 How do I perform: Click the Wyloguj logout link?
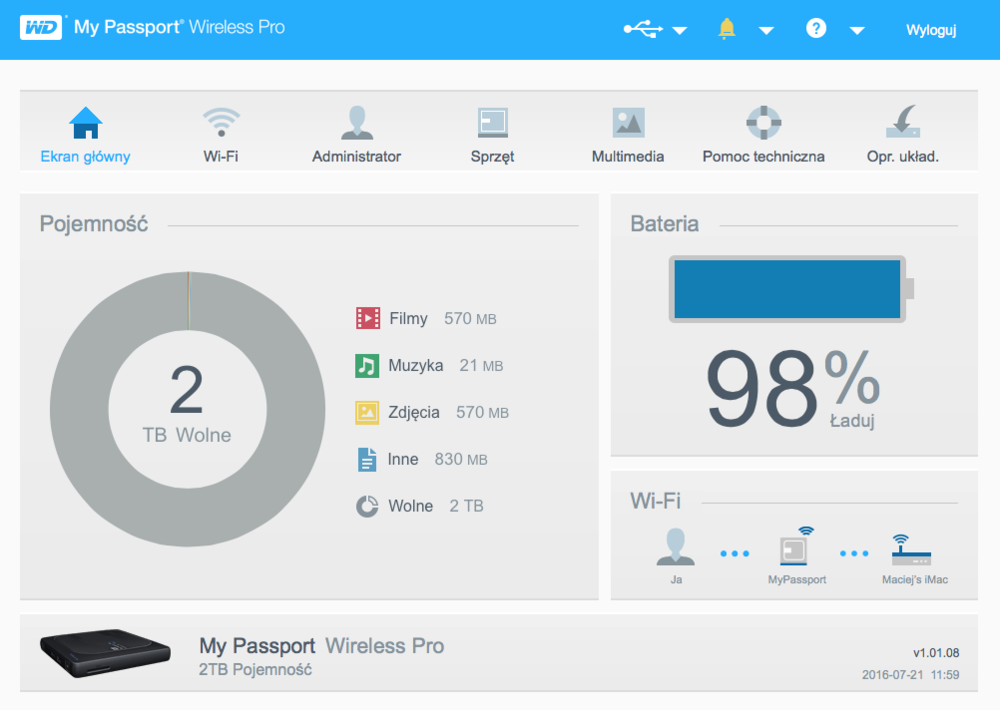click(x=931, y=30)
